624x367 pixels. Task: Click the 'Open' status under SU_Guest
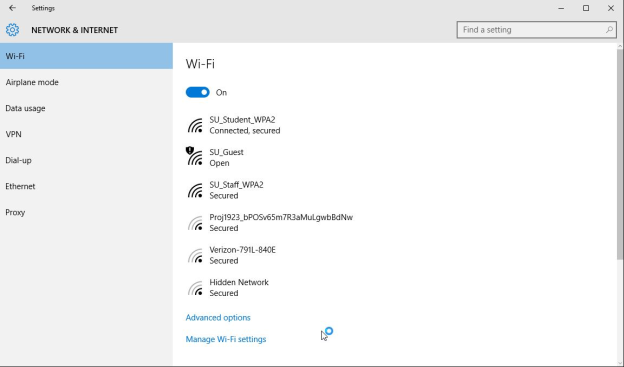(219, 163)
